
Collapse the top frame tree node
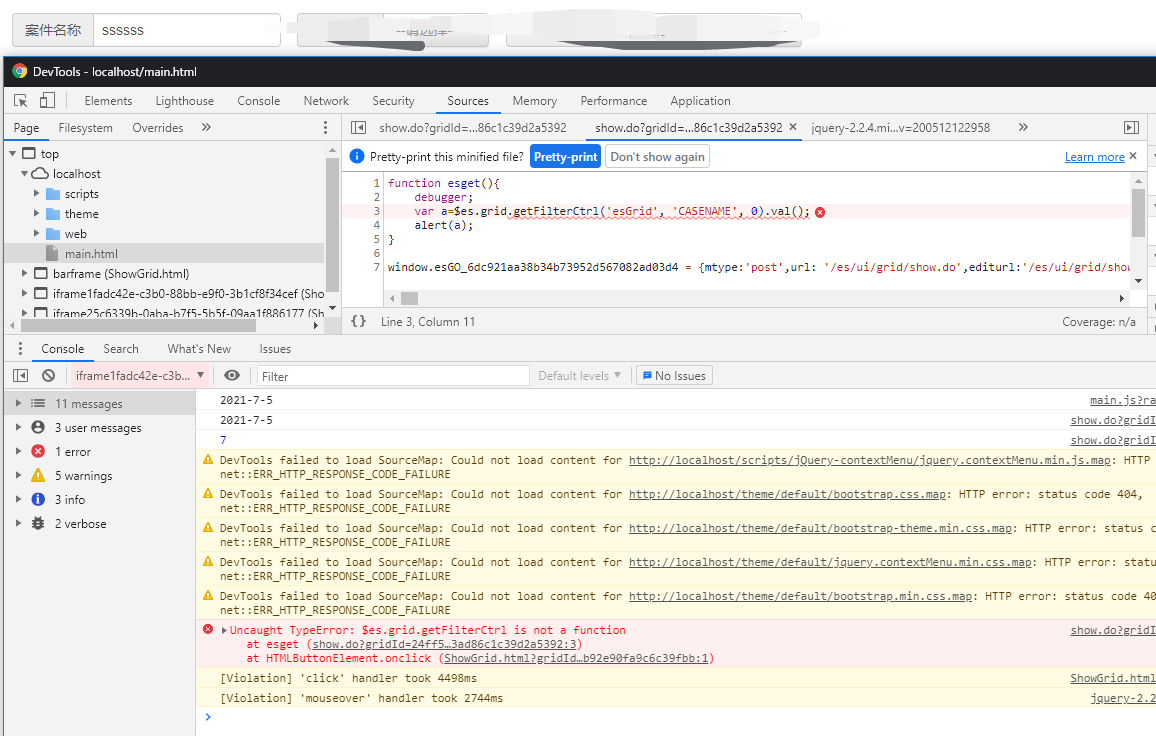[13, 153]
